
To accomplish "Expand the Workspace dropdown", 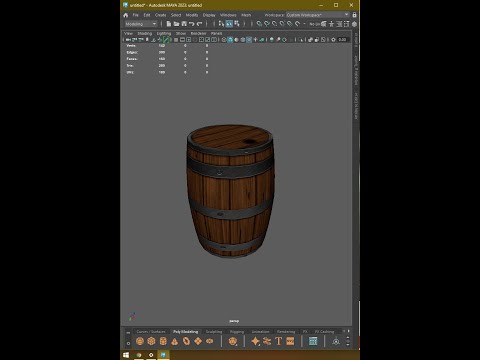I will [x=318, y=15].
